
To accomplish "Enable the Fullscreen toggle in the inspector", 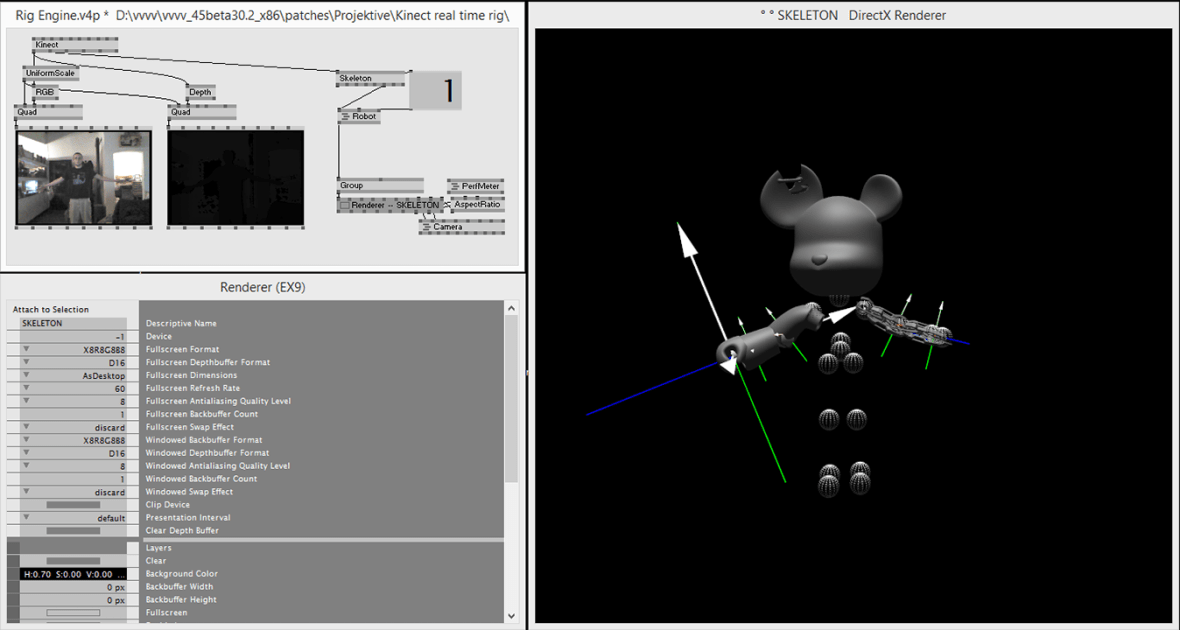I will click(x=73, y=613).
